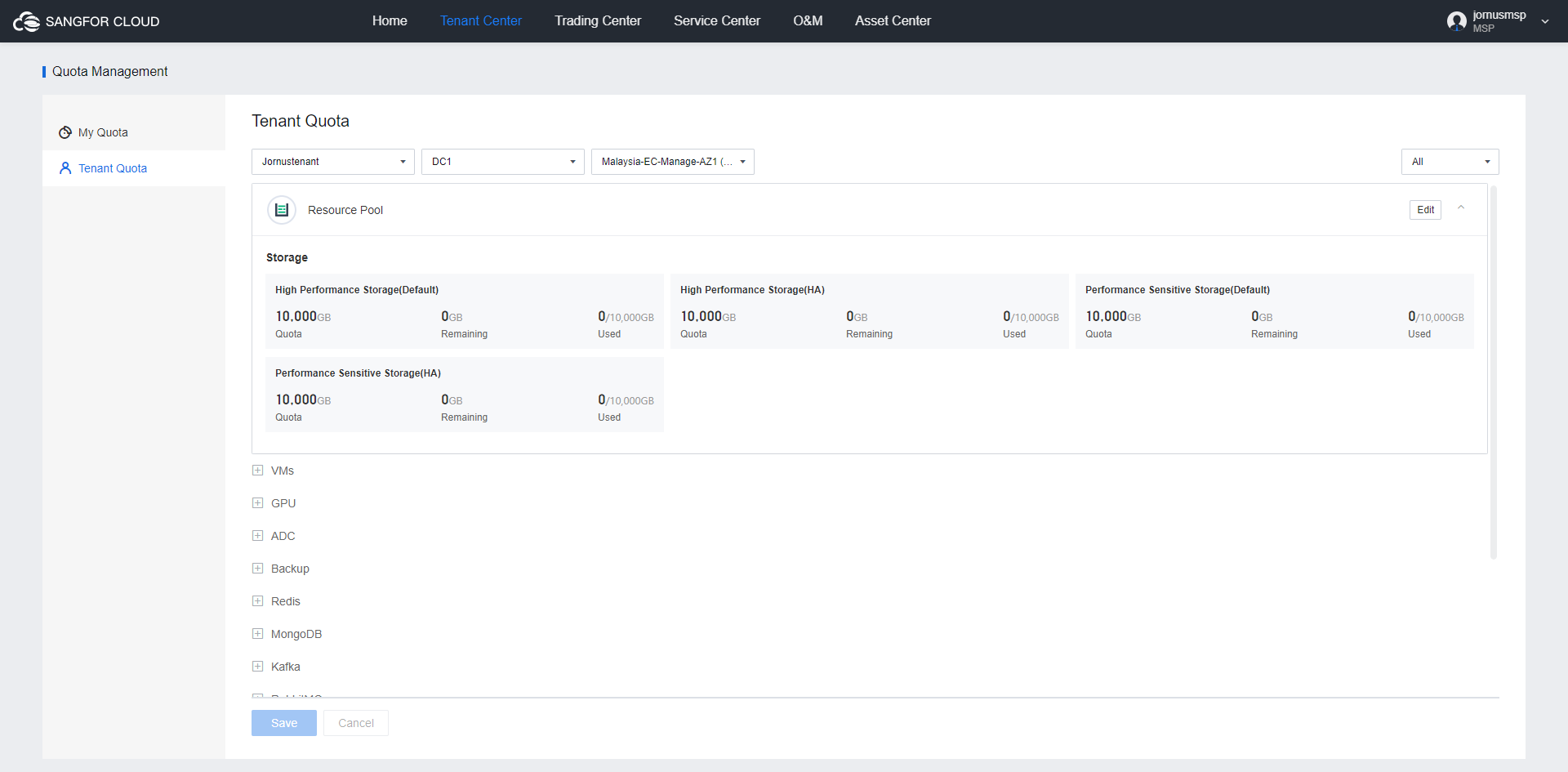This screenshot has width=1568, height=772.
Task: Select Tenant Quota in the sidebar
Action: point(134,168)
